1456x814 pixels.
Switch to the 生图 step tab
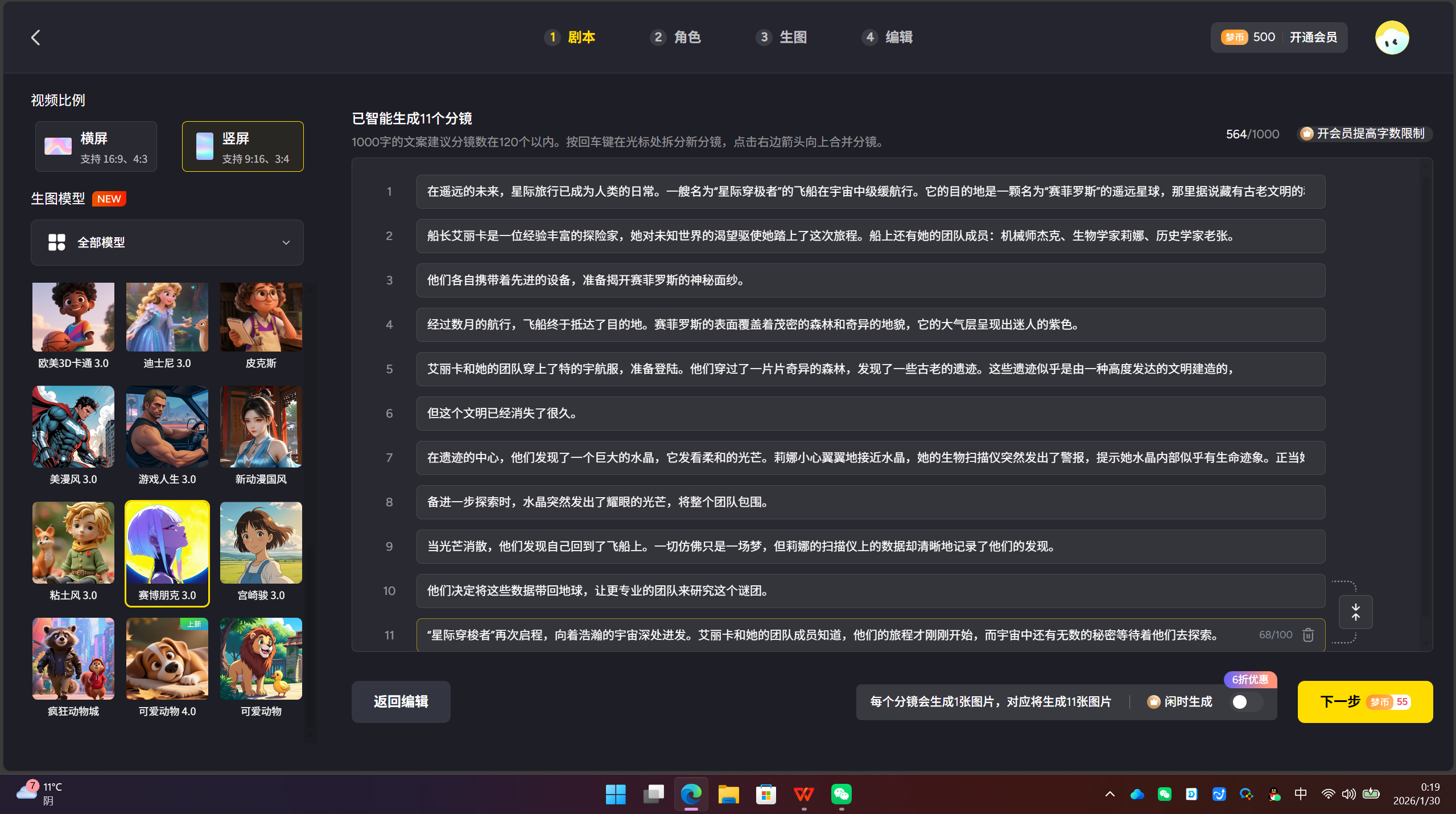781,37
